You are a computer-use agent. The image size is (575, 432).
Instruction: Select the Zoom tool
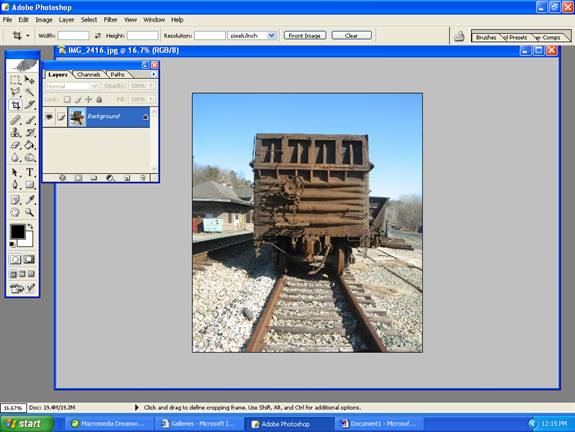(x=29, y=212)
